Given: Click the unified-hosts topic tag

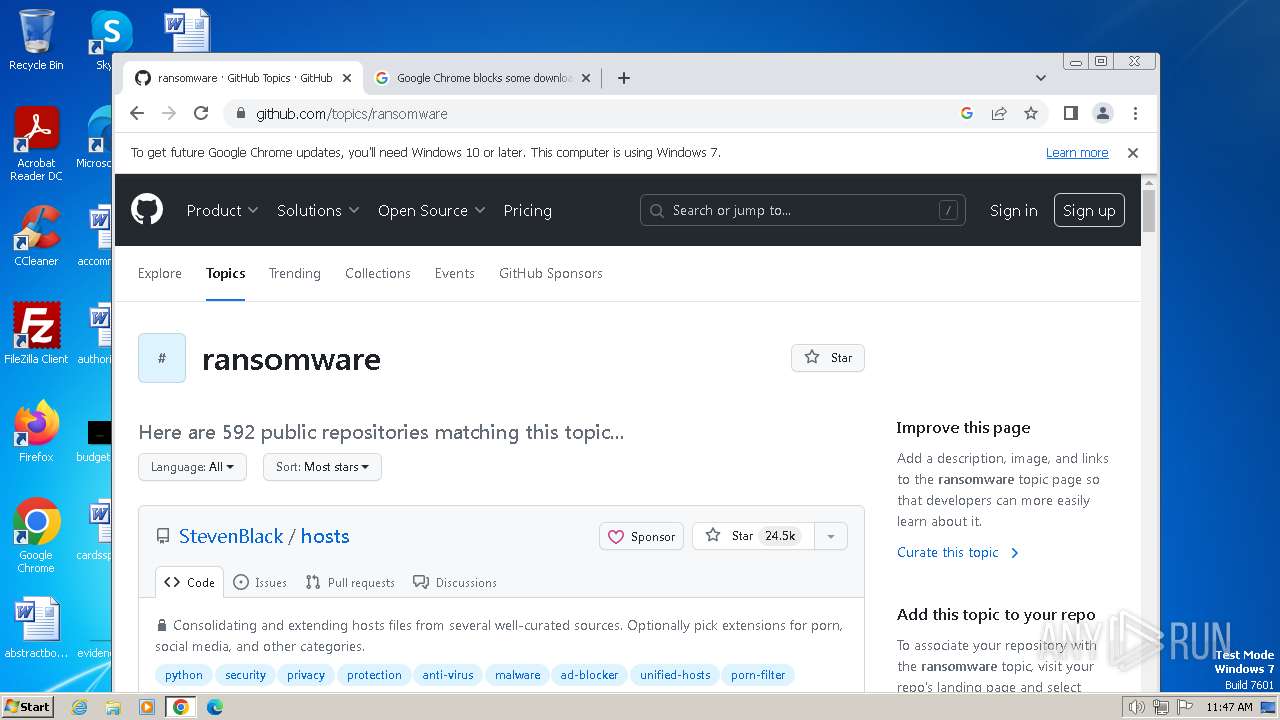Looking at the screenshot, I should 675,675.
